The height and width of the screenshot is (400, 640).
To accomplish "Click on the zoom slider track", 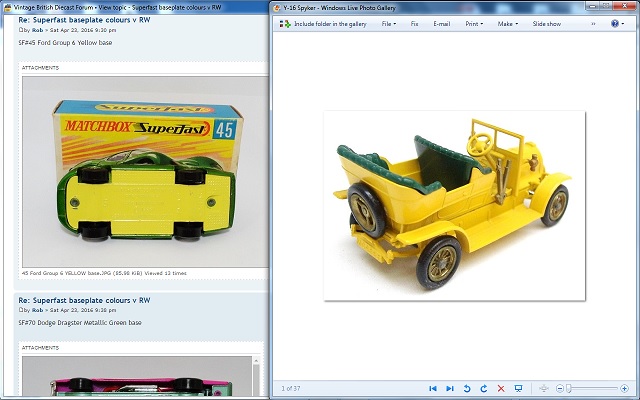I will (x=595, y=388).
